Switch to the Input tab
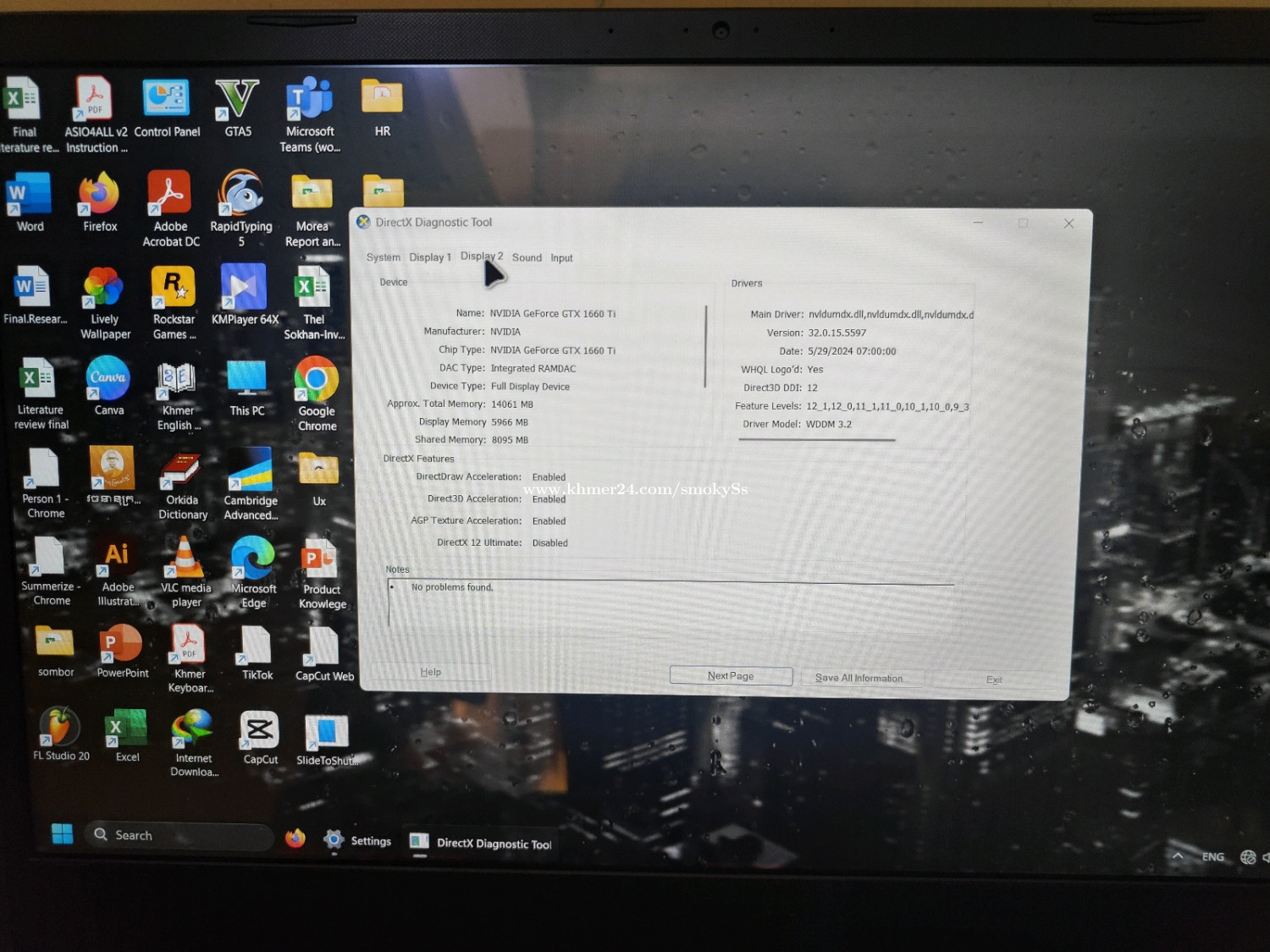Image resolution: width=1270 pixels, height=952 pixels. 561,258
